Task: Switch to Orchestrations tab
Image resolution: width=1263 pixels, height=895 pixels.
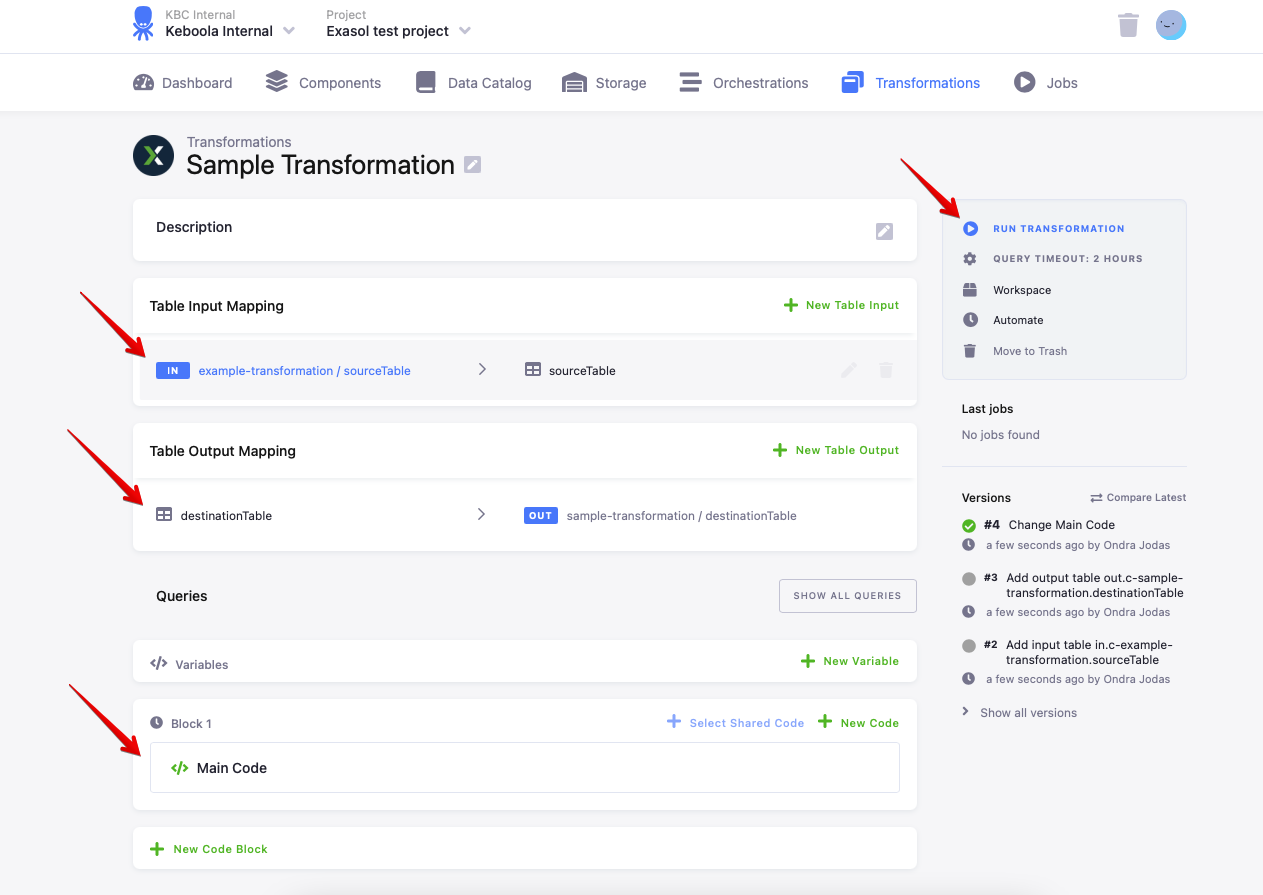Action: [744, 83]
